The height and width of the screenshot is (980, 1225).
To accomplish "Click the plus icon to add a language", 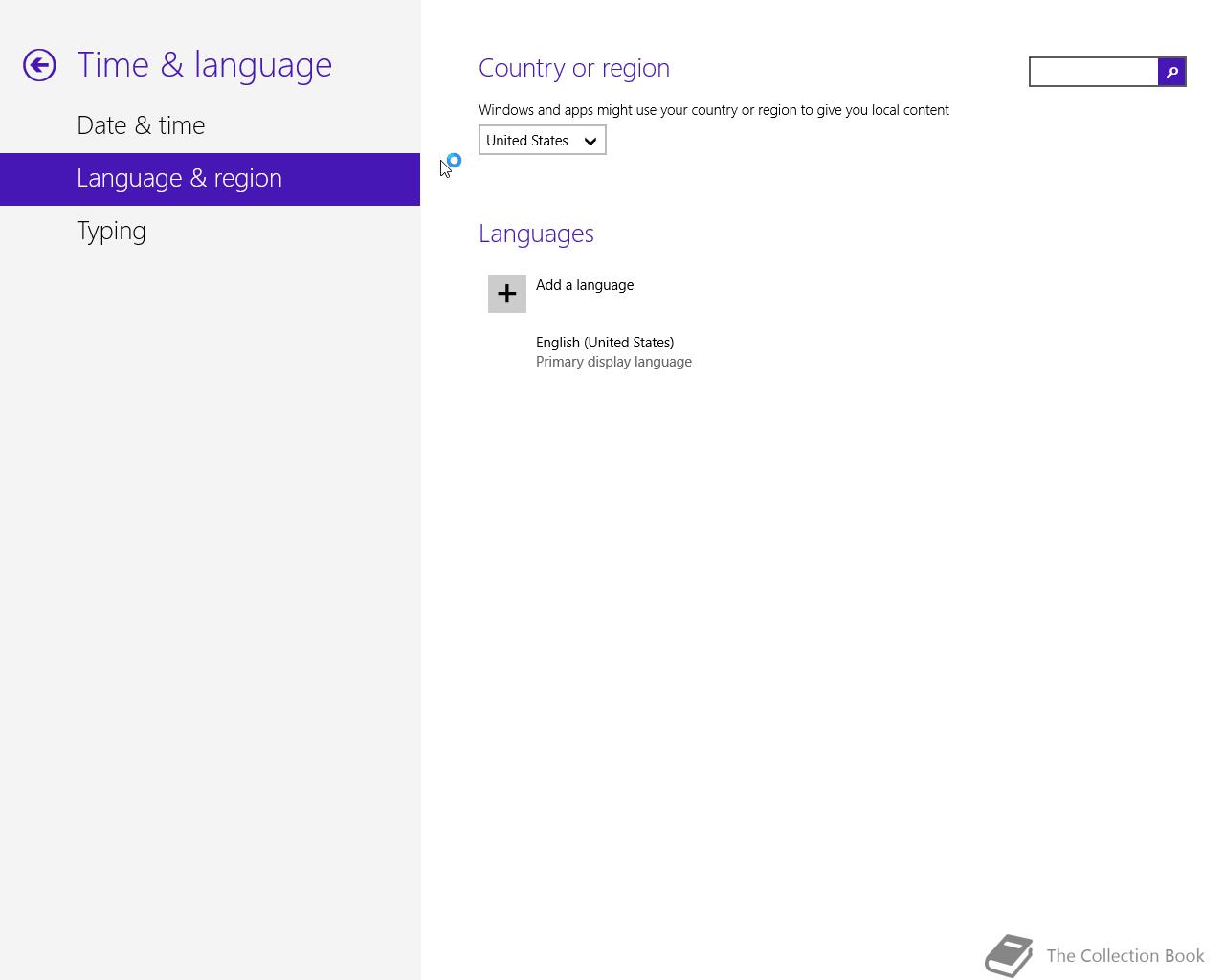I will click(x=507, y=294).
